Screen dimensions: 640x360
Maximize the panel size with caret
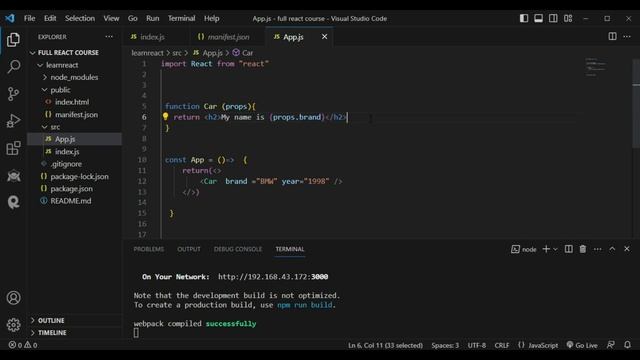pos(612,249)
